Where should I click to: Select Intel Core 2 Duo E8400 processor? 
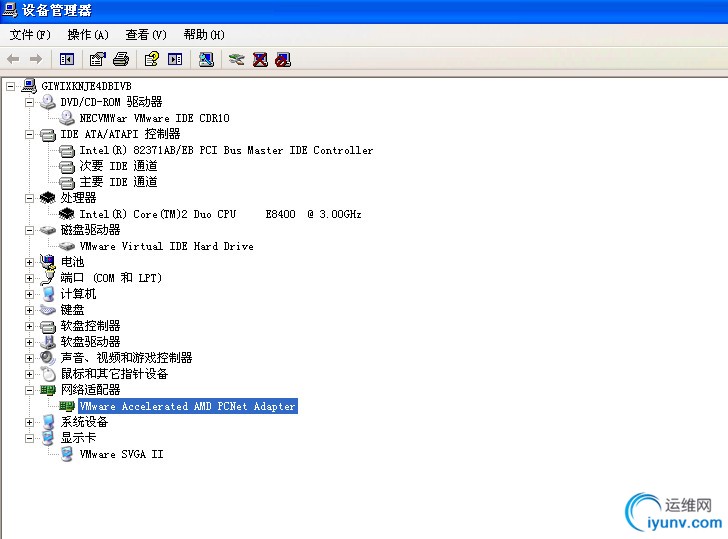[220, 214]
